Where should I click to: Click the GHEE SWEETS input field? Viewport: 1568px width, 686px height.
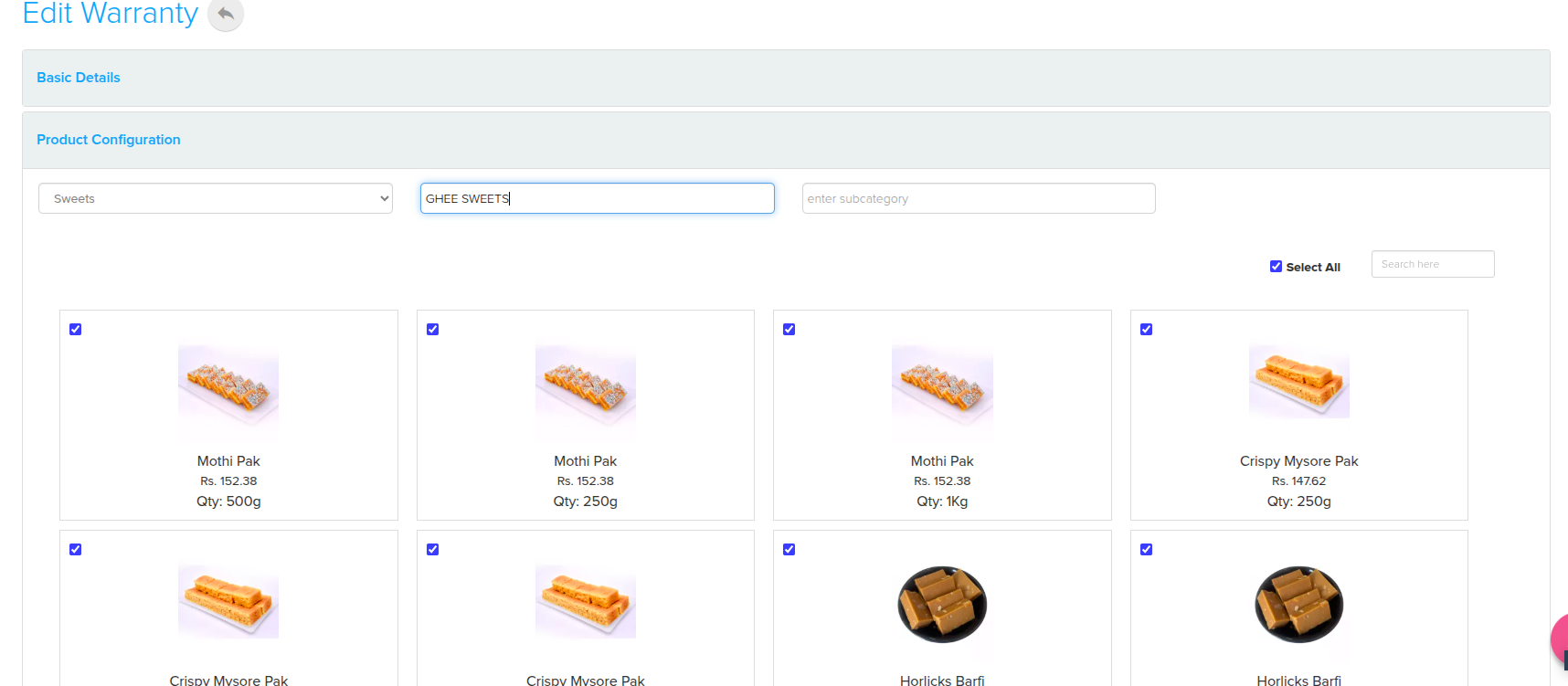pos(598,198)
